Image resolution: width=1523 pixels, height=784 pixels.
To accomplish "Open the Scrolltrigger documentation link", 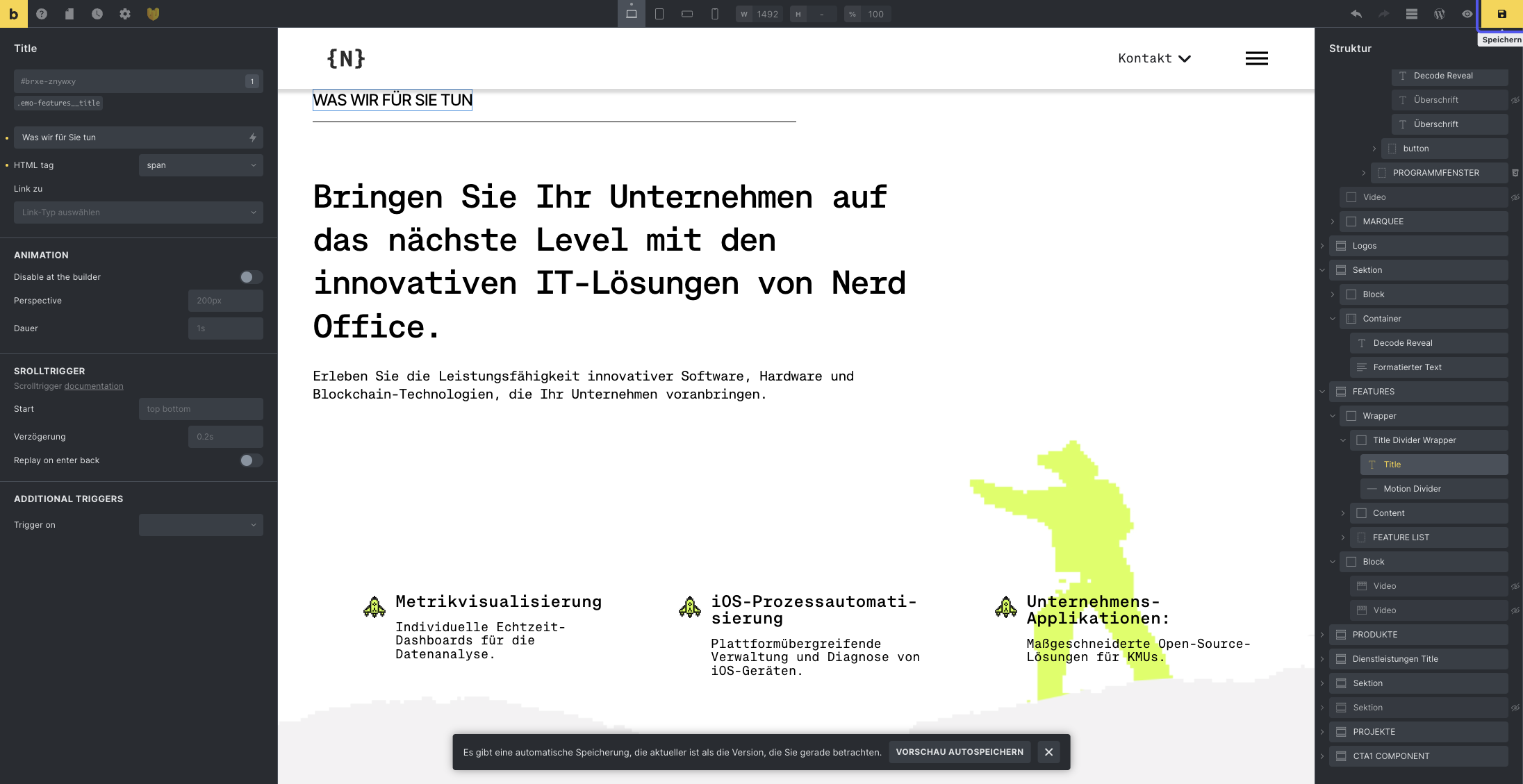I will coord(94,386).
